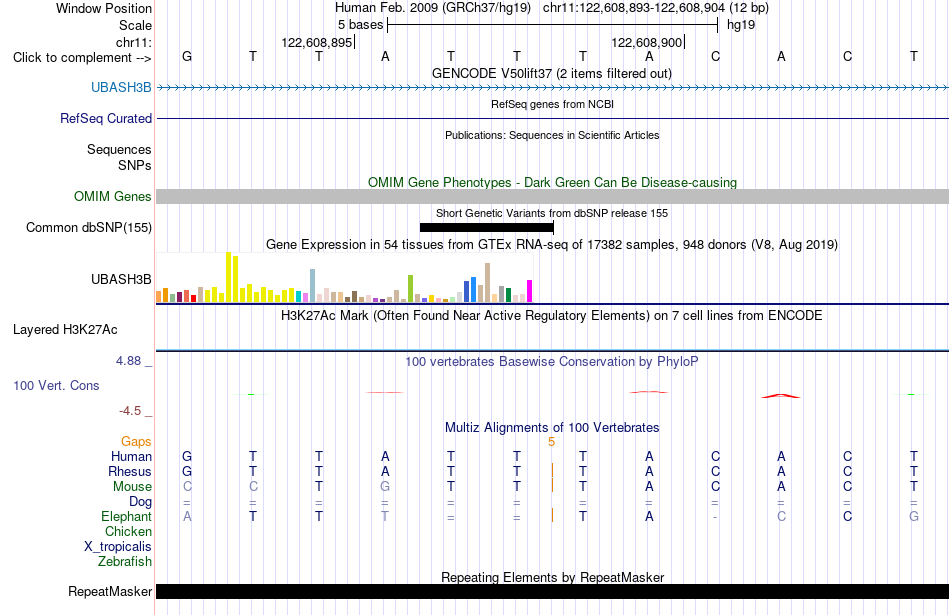Click the 'Click to complement -->' label
The image size is (950, 615).
(82, 58)
